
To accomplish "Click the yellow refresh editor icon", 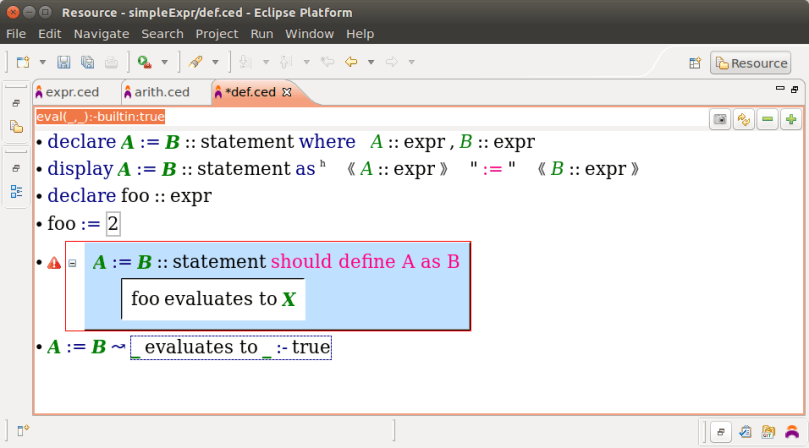I will pyautogui.click(x=744, y=119).
